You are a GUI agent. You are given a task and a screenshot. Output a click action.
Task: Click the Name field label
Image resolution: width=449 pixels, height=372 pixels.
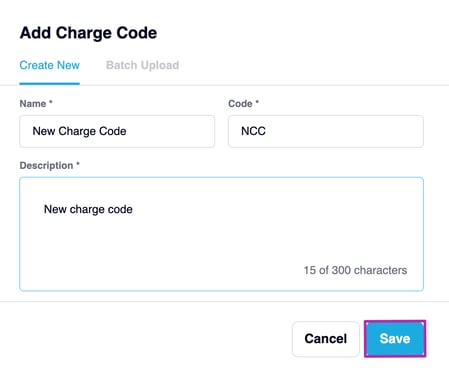point(33,104)
